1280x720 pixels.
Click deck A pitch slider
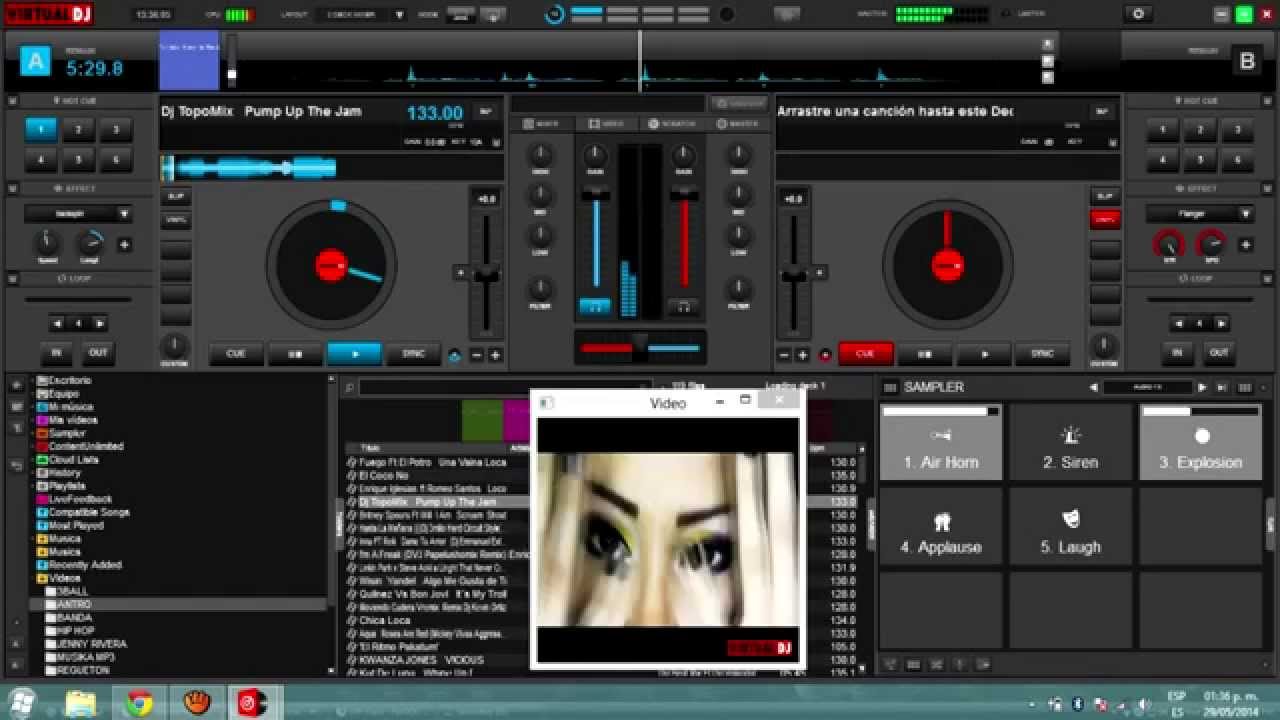[x=486, y=273]
